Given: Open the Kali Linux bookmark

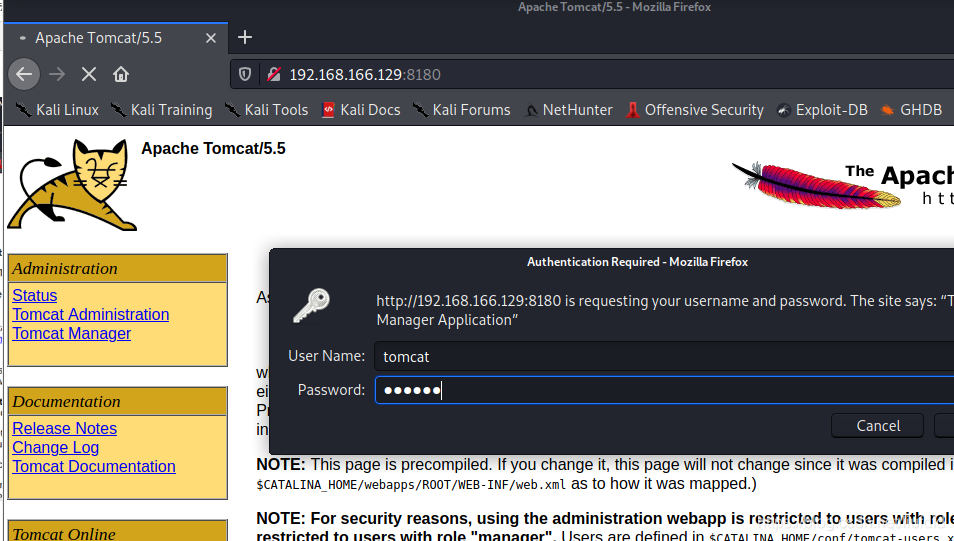Looking at the screenshot, I should [57, 110].
